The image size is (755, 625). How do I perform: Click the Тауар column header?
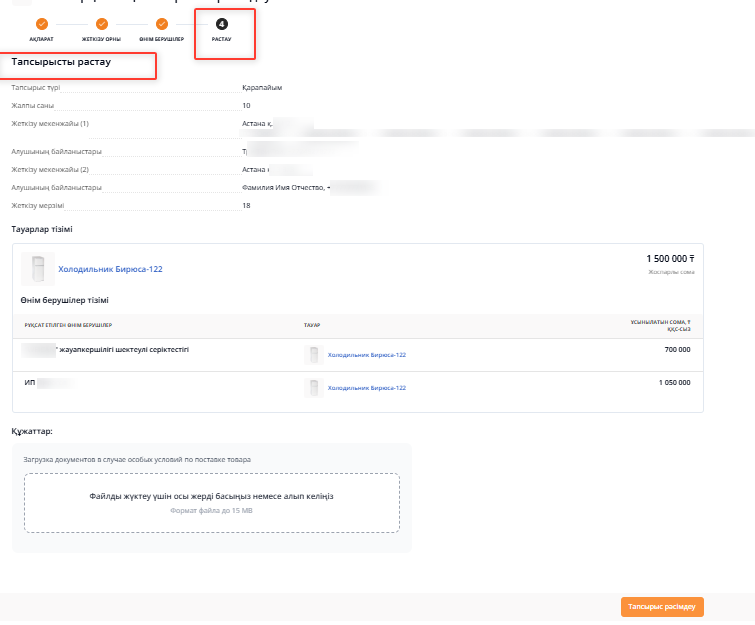pos(312,325)
